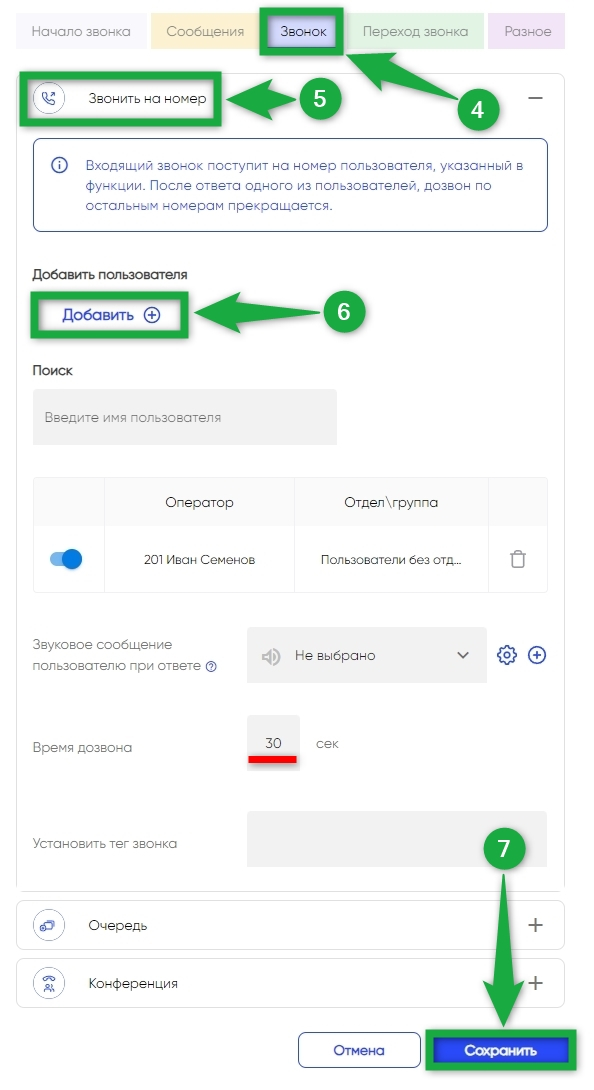Screen dimensions: 594x1090
Task: Switch to the Сообщения tab
Action: click(205, 31)
